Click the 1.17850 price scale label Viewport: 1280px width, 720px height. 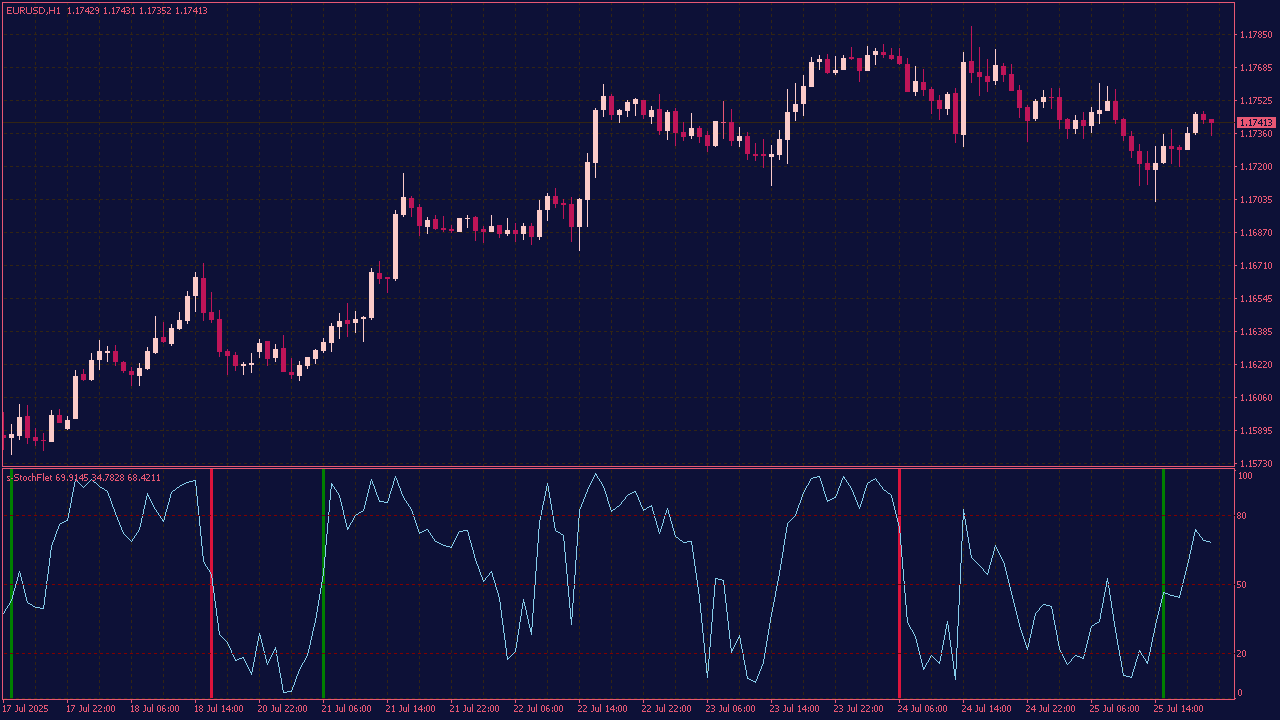point(1256,35)
